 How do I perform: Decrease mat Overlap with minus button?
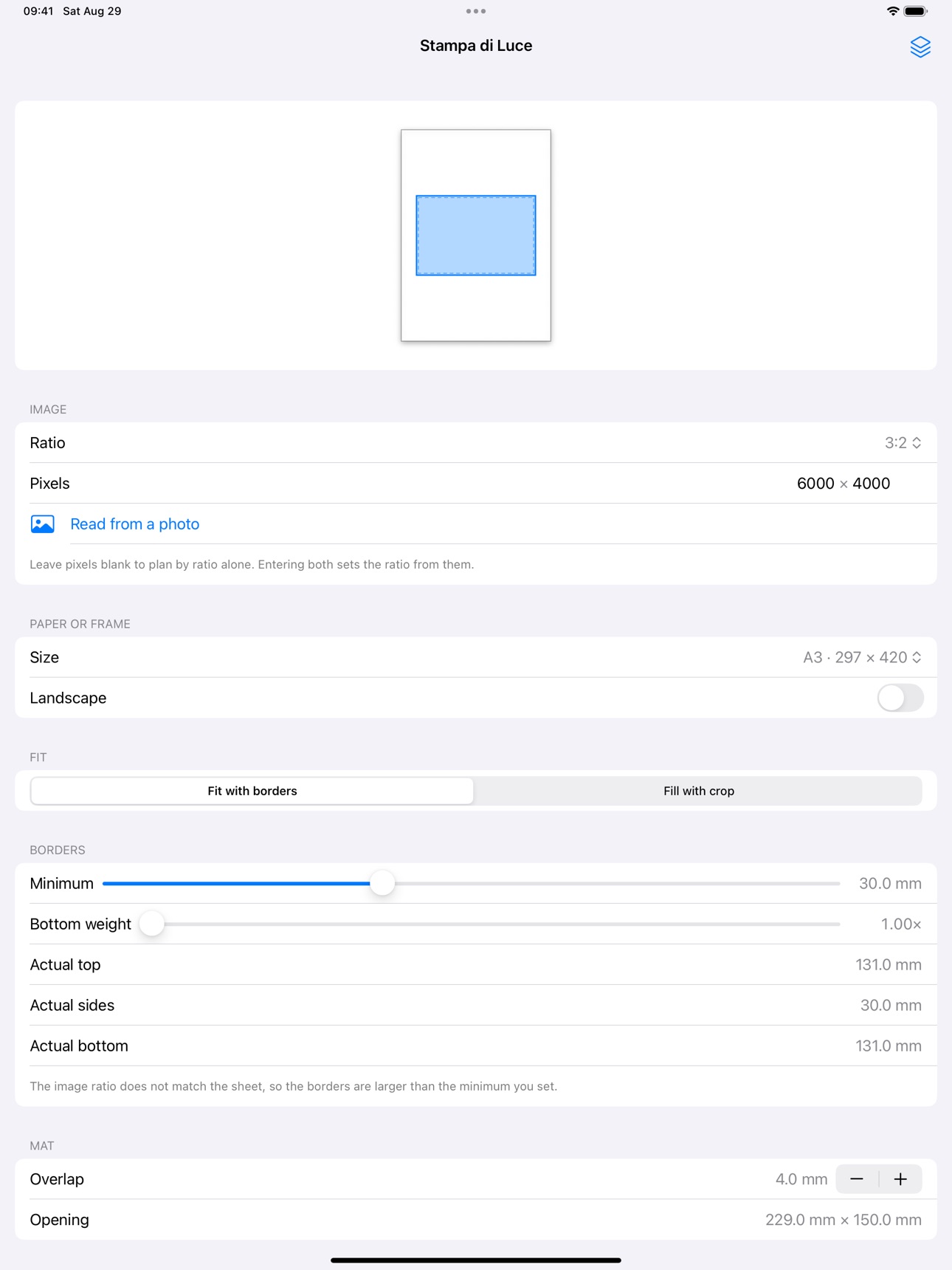[x=857, y=1179]
